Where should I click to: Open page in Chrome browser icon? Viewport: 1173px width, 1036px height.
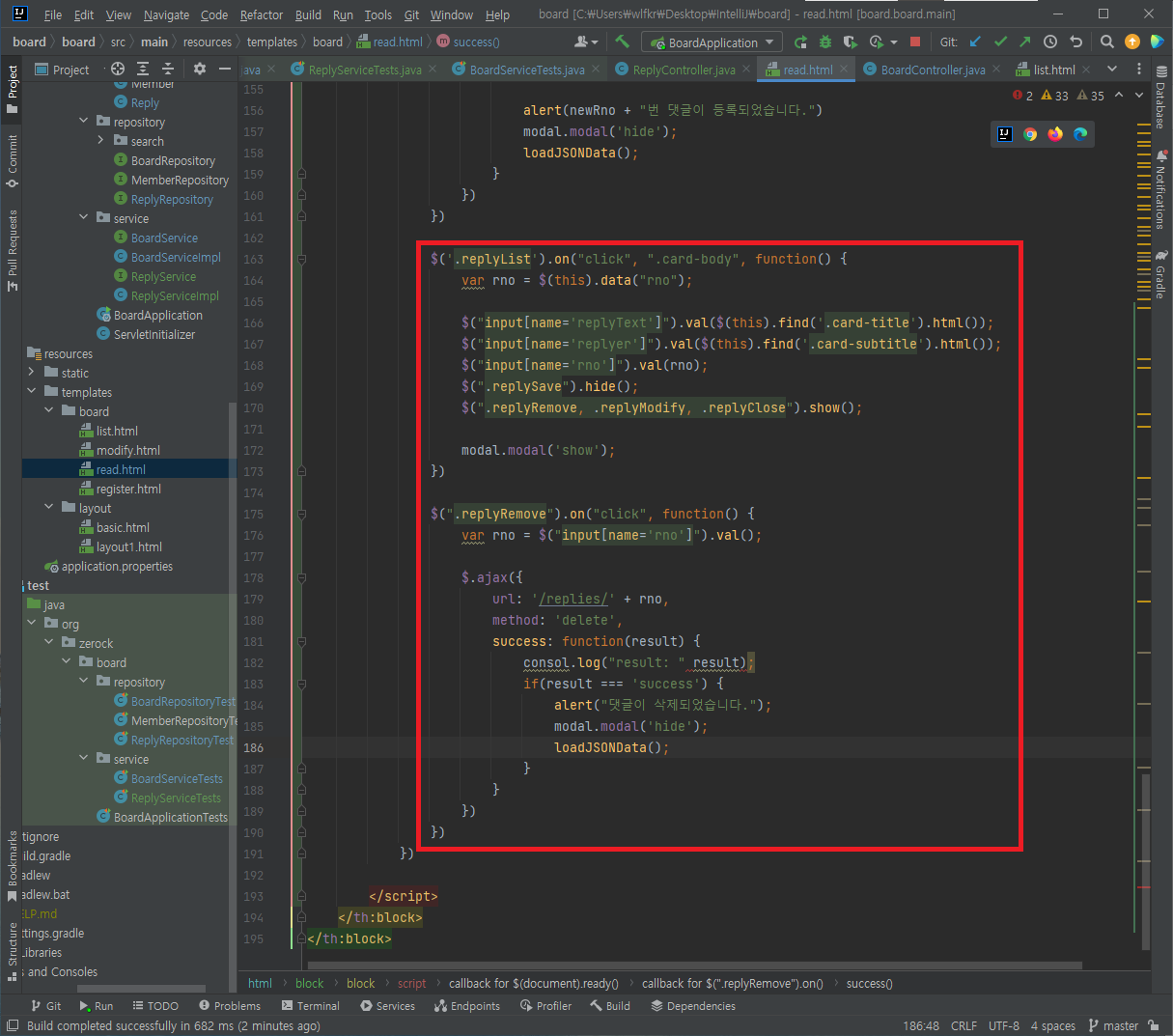coord(1030,134)
